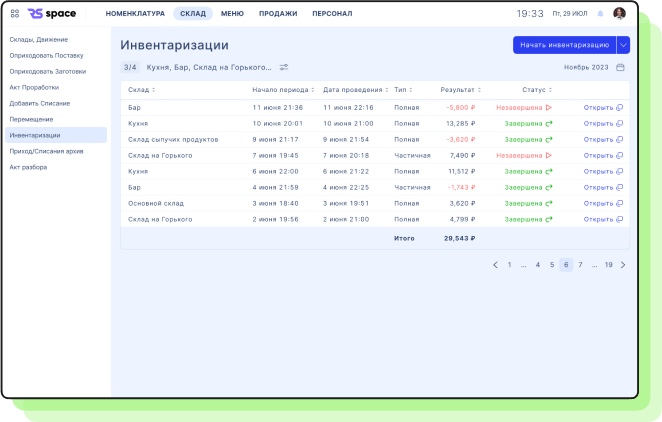Click the notification bell icon
The width and height of the screenshot is (662, 422).
(600, 14)
